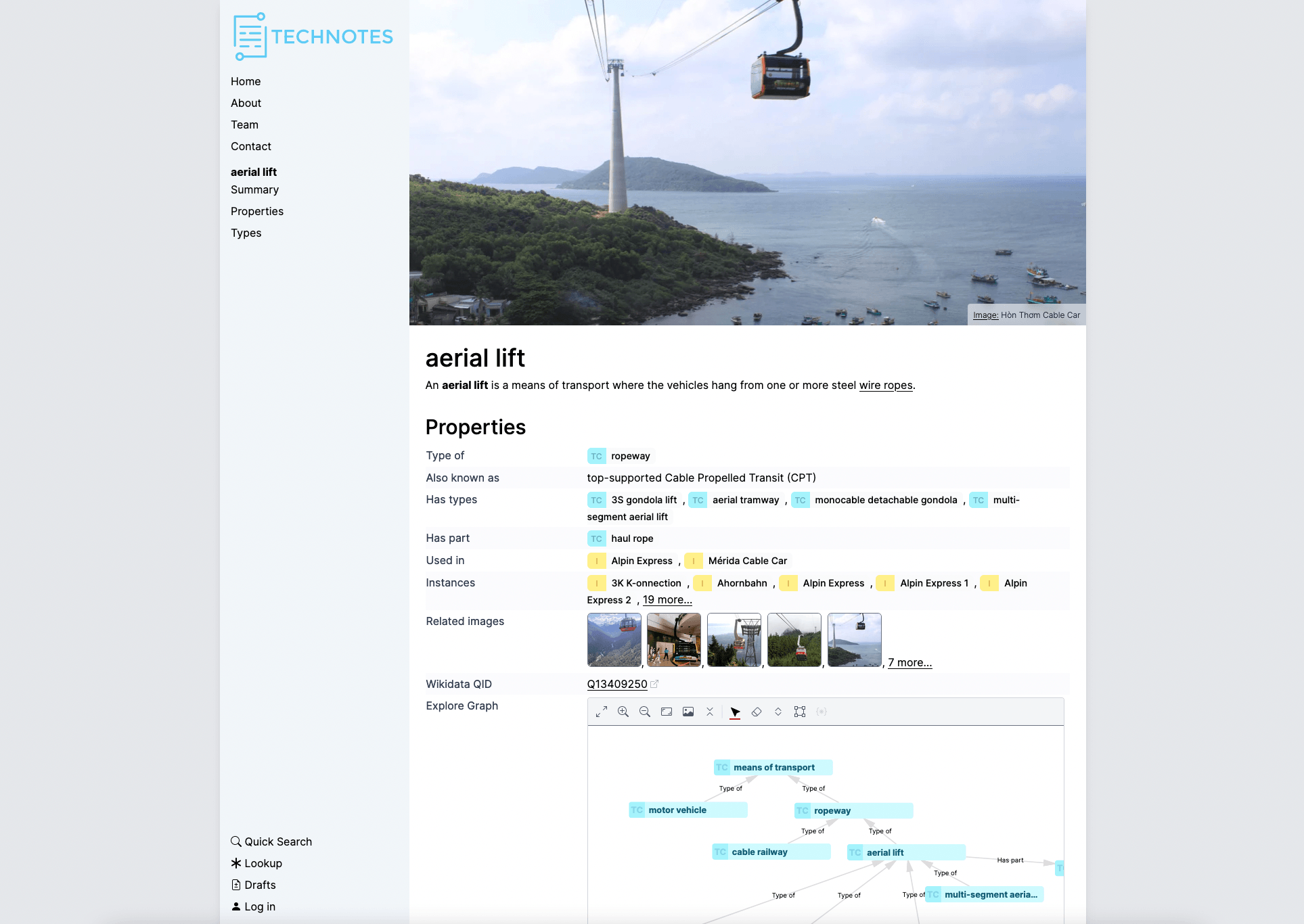This screenshot has width=1304, height=924.
Task: Zoom in on the explore graph
Action: [623, 712]
